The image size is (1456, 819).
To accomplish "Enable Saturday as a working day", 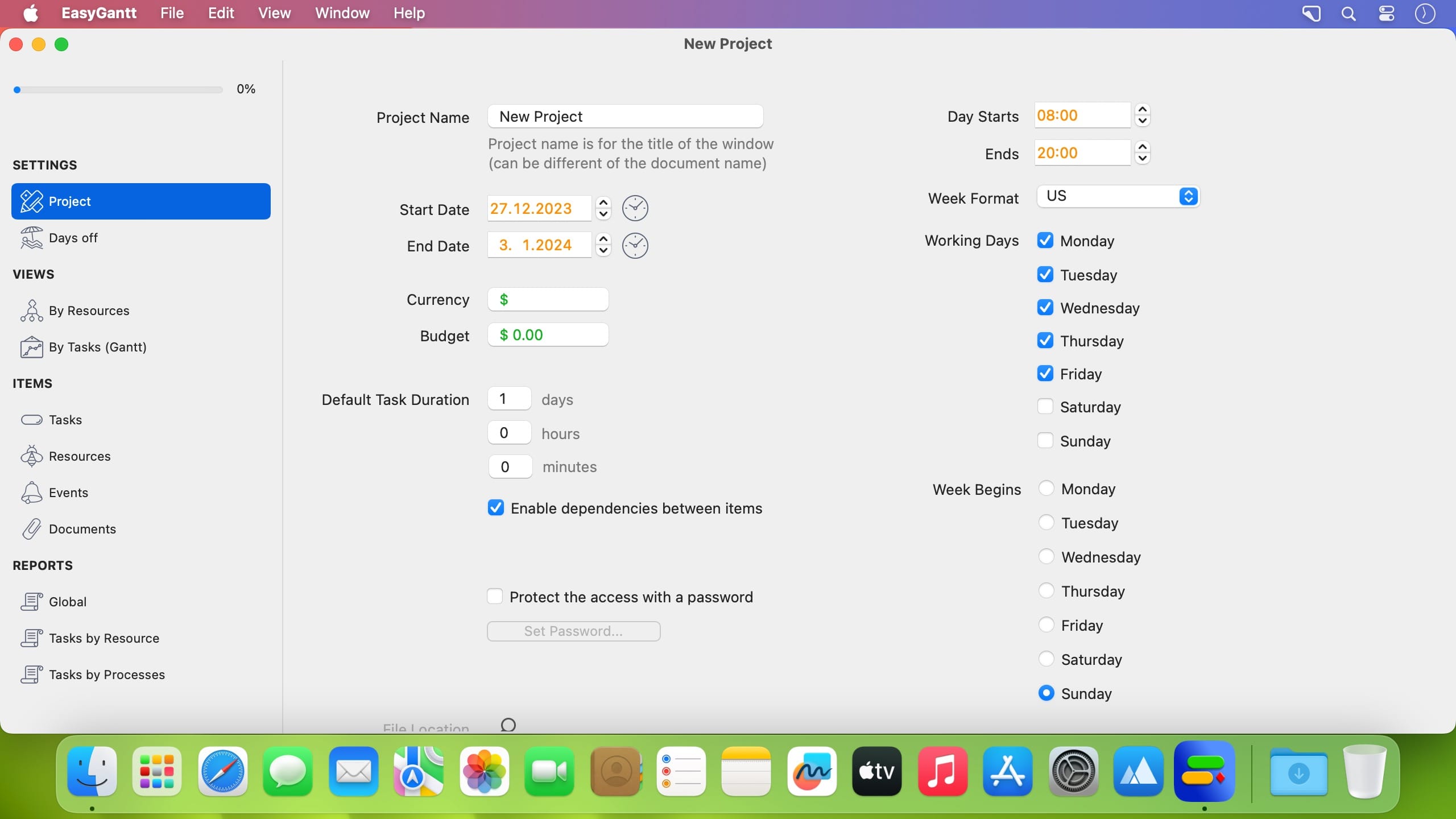I will [x=1045, y=407].
